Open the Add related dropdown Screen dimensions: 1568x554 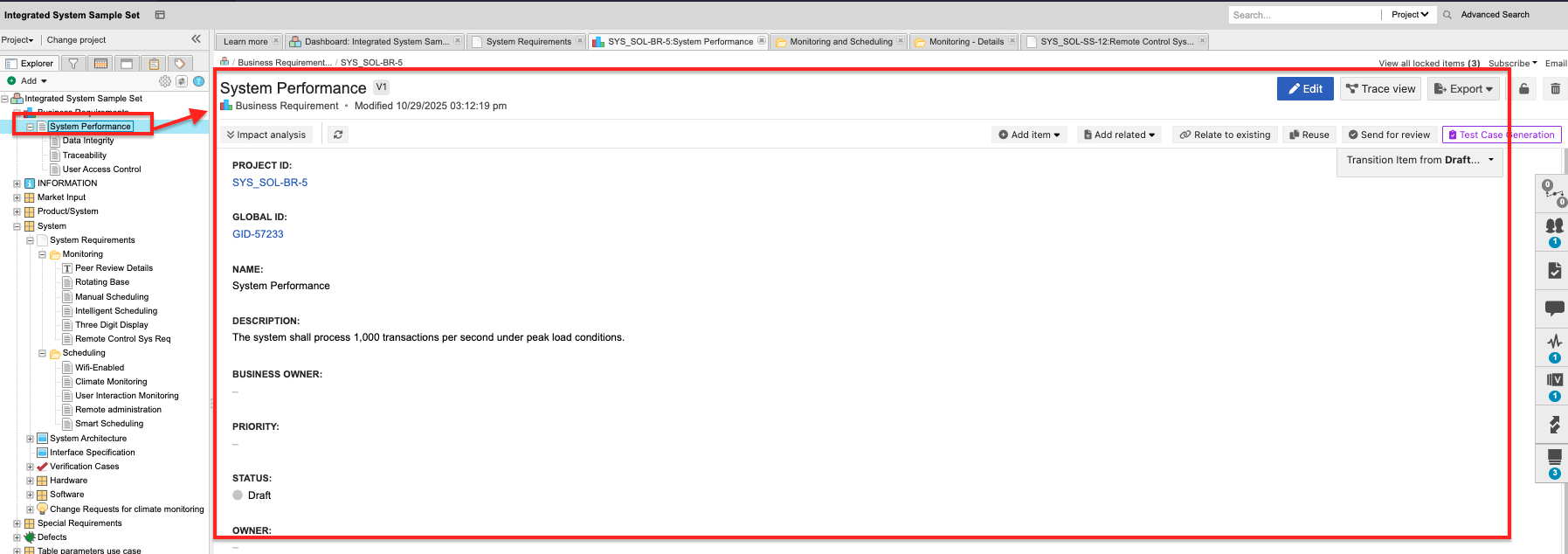point(1119,135)
